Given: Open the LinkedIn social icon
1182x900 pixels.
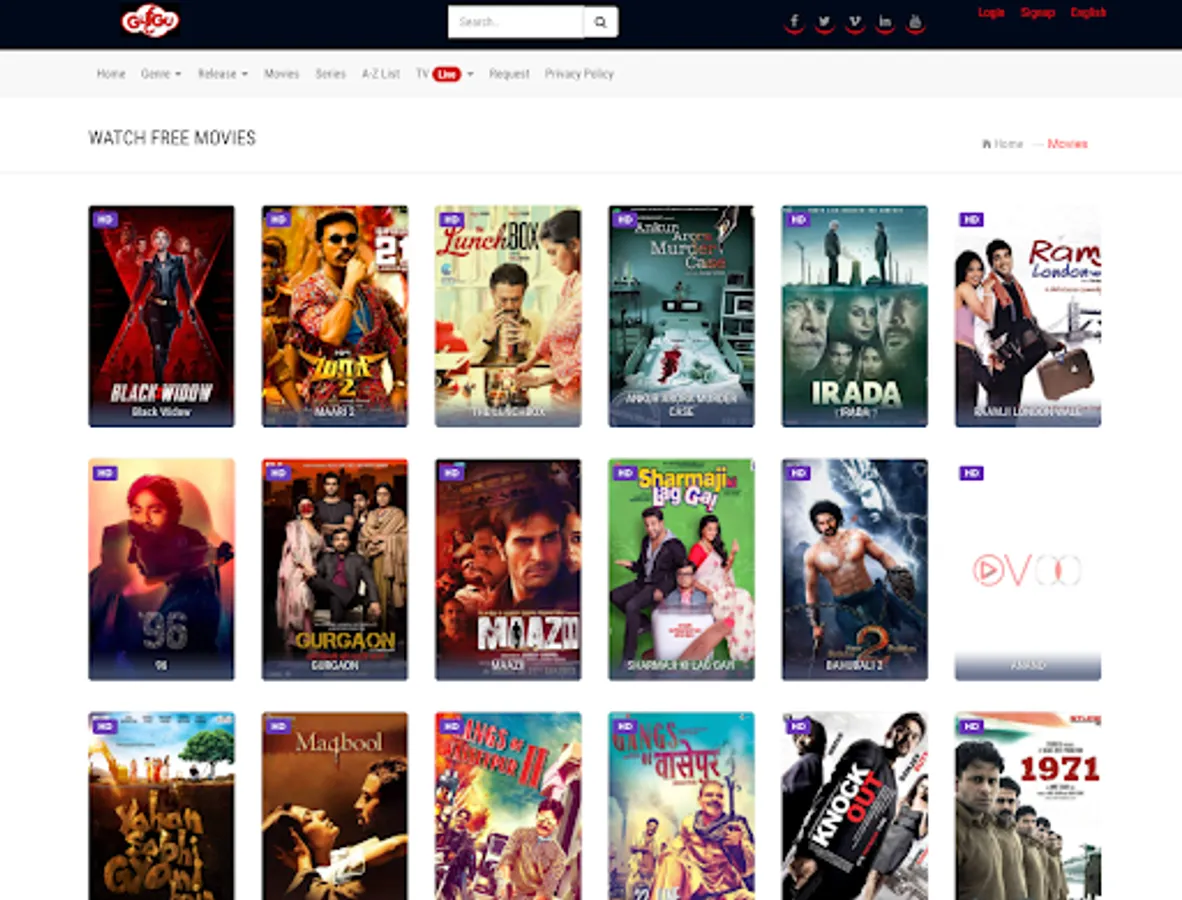Looking at the screenshot, I should point(885,23).
